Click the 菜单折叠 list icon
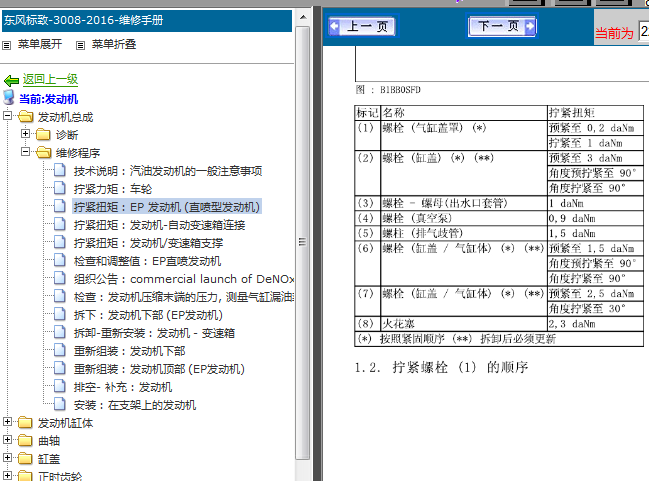 pos(80,45)
